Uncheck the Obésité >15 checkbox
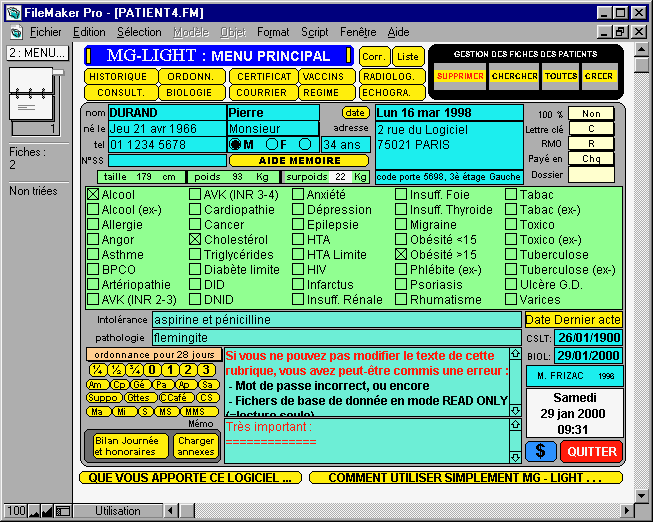 (x=401, y=255)
